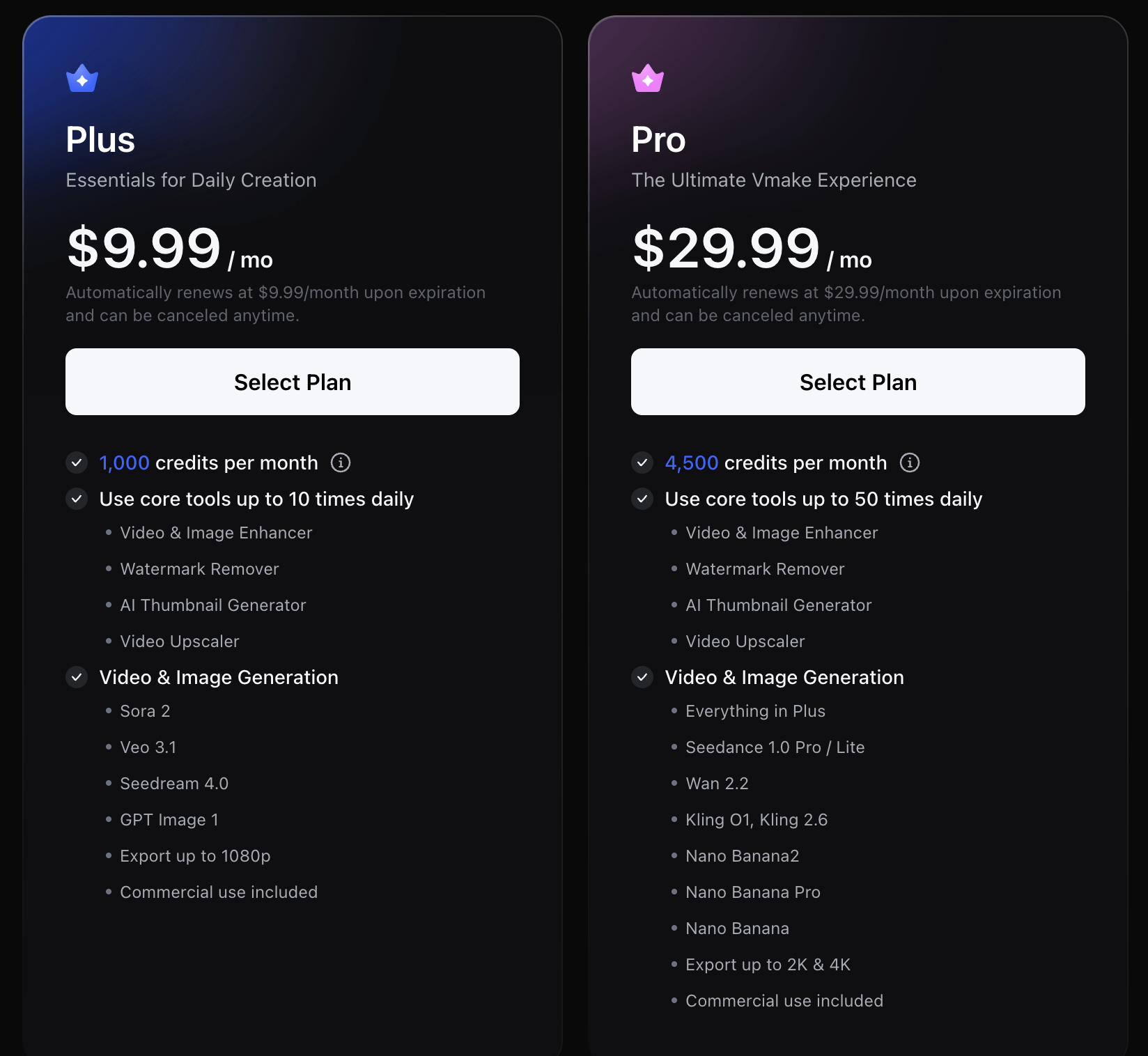Screen dimensions: 1148x1056
Task: Click the blue Plus plan crown icon
Action: (x=82, y=79)
